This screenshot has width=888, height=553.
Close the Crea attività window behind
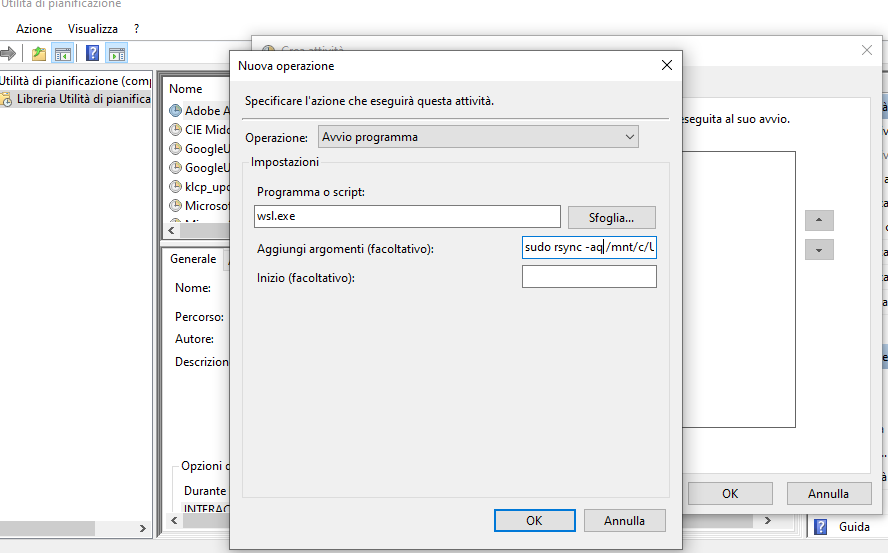tap(866, 50)
